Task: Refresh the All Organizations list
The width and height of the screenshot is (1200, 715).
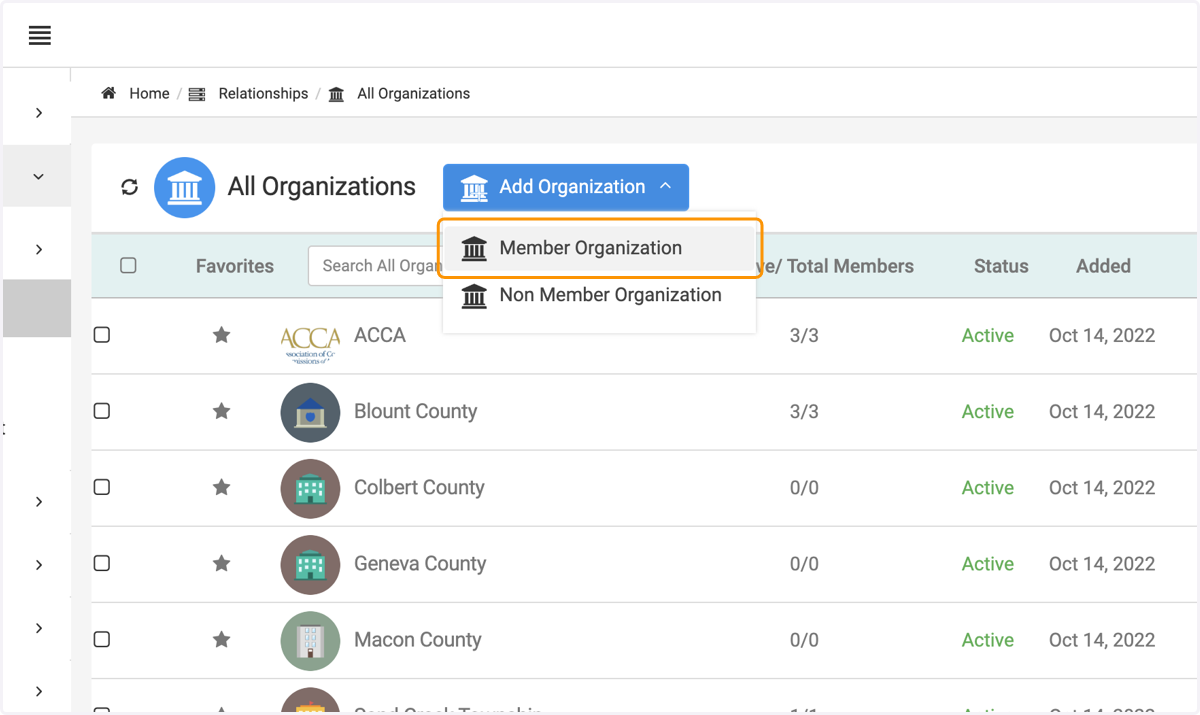Action: (129, 187)
